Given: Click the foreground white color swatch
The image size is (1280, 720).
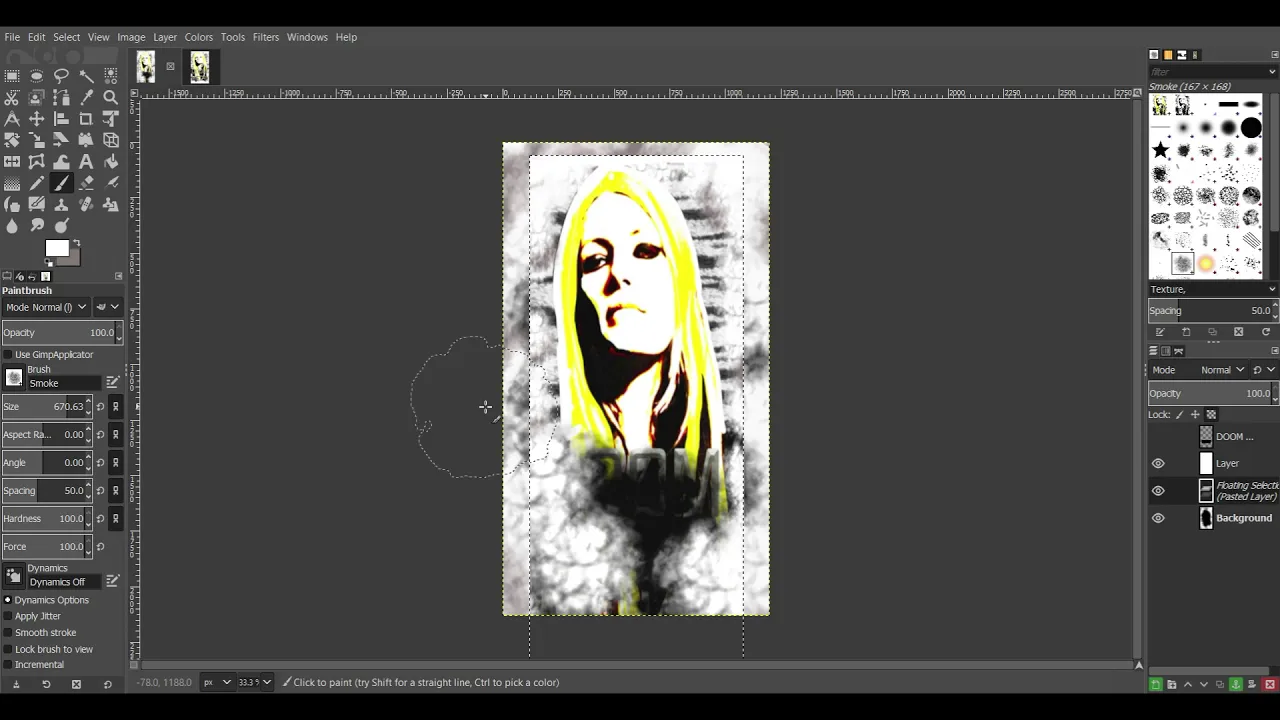Looking at the screenshot, I should pos(56,248).
